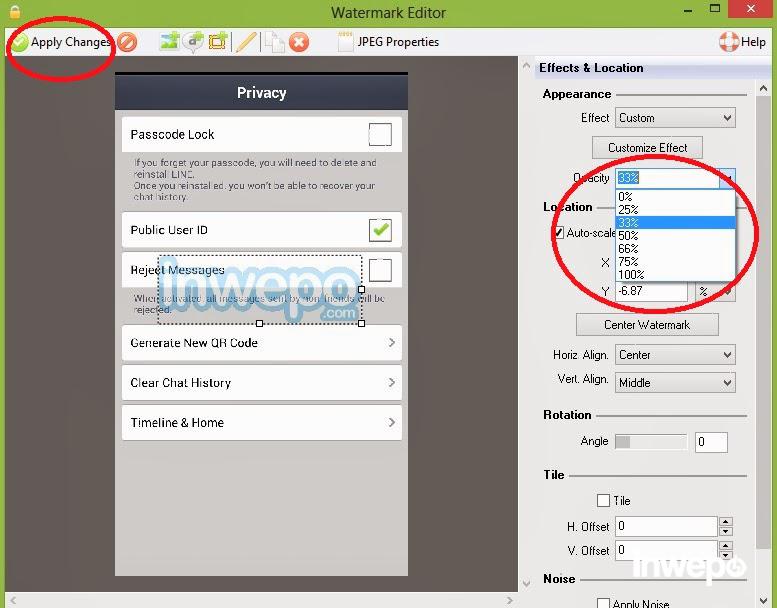Minimize the Watermark Editor window

[688, 10]
